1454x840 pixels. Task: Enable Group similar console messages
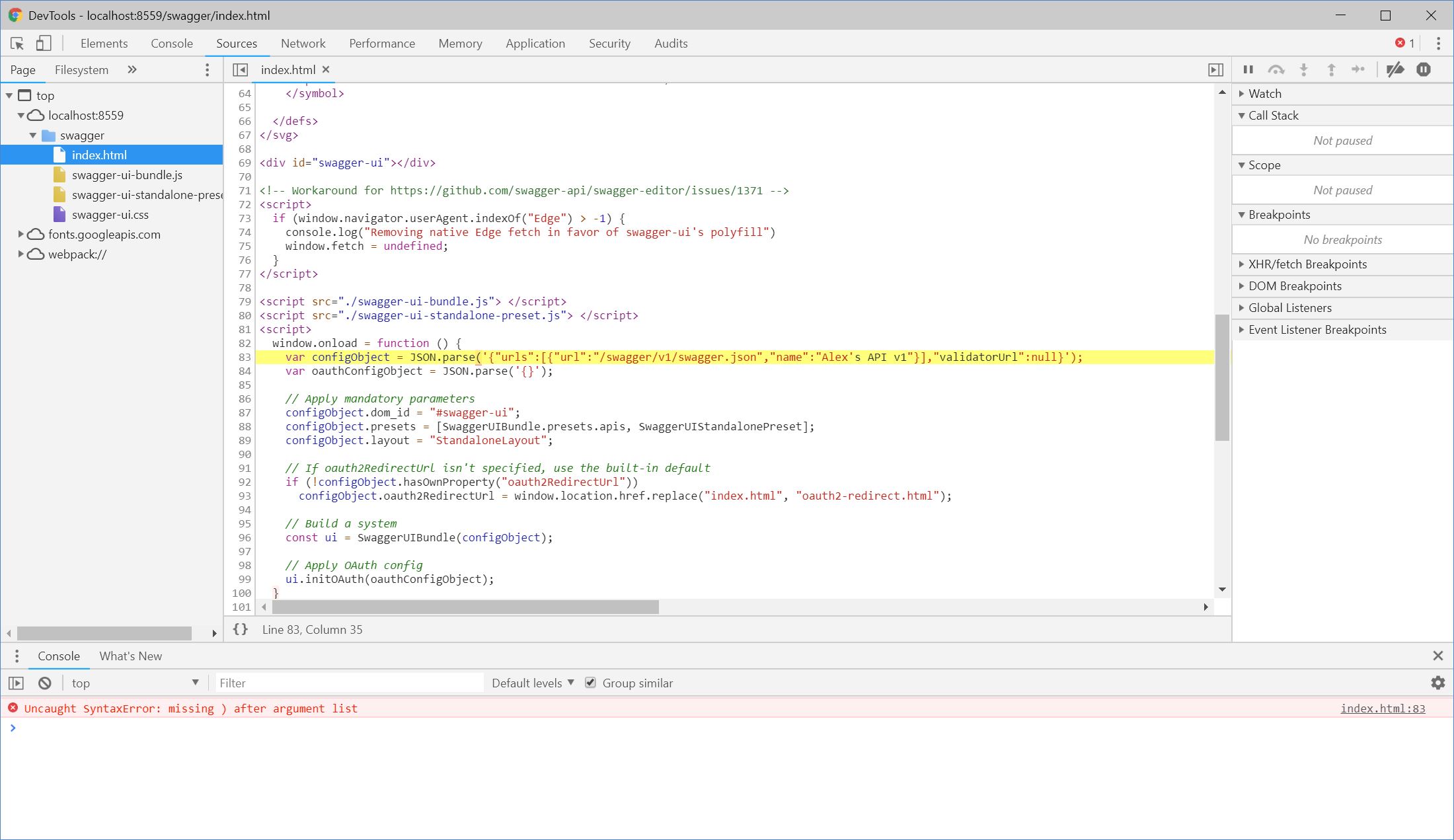coord(590,683)
